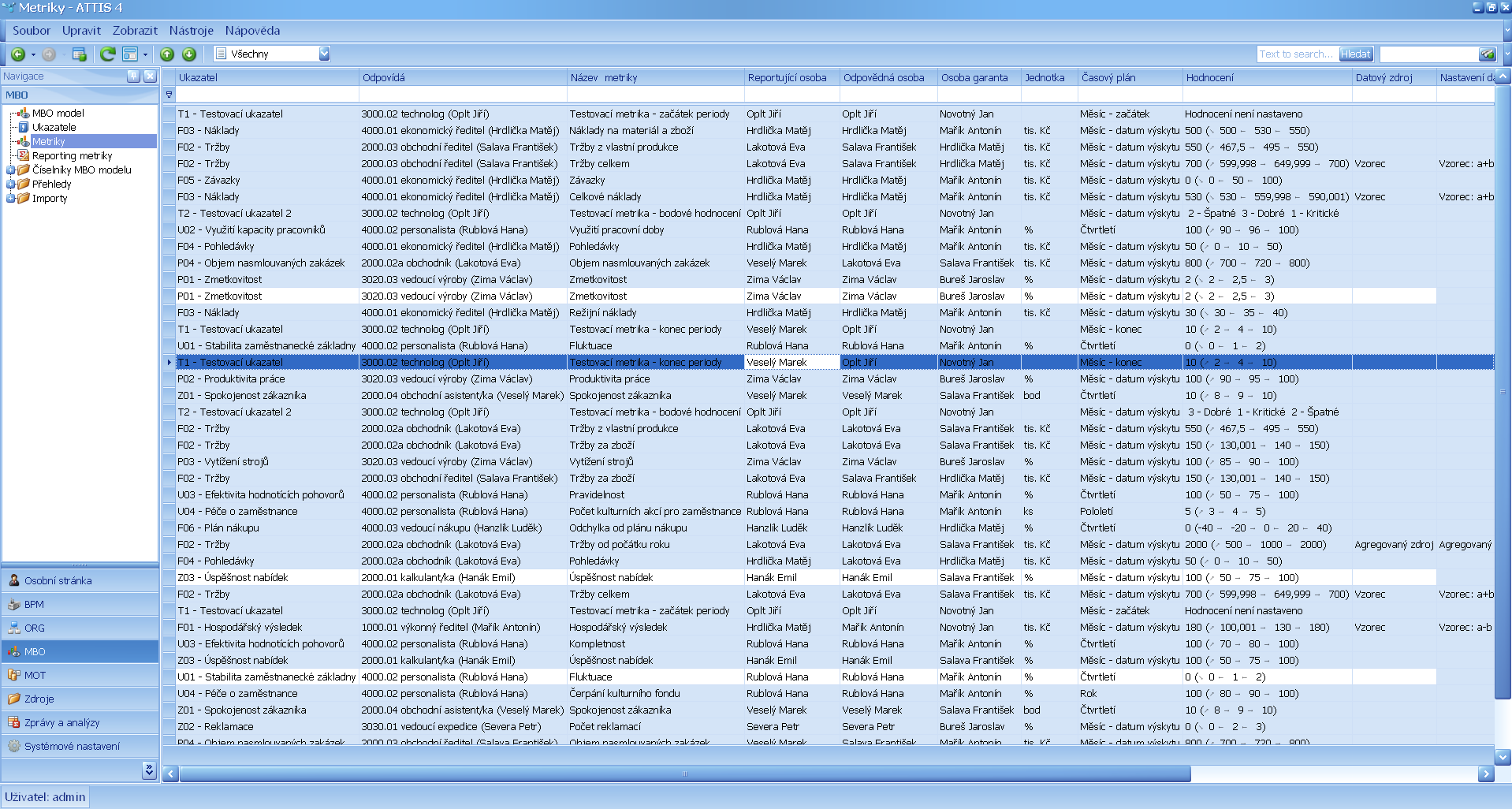The image size is (1512, 809).
Task: Click the green Refresh icon
Action: point(108,54)
